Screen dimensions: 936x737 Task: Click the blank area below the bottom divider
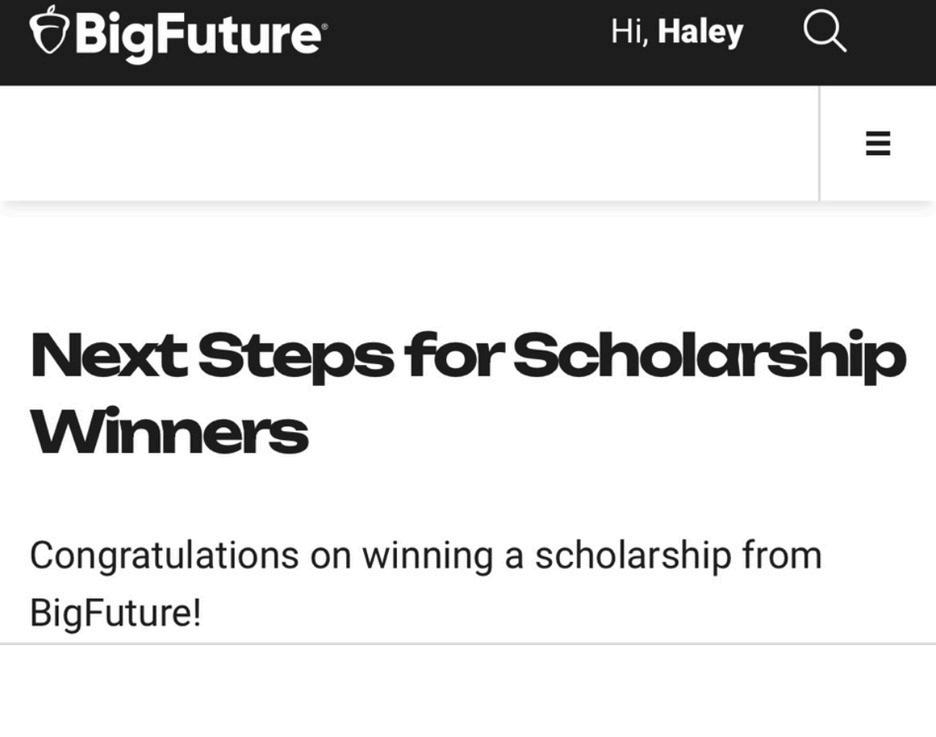[x=467, y=692]
